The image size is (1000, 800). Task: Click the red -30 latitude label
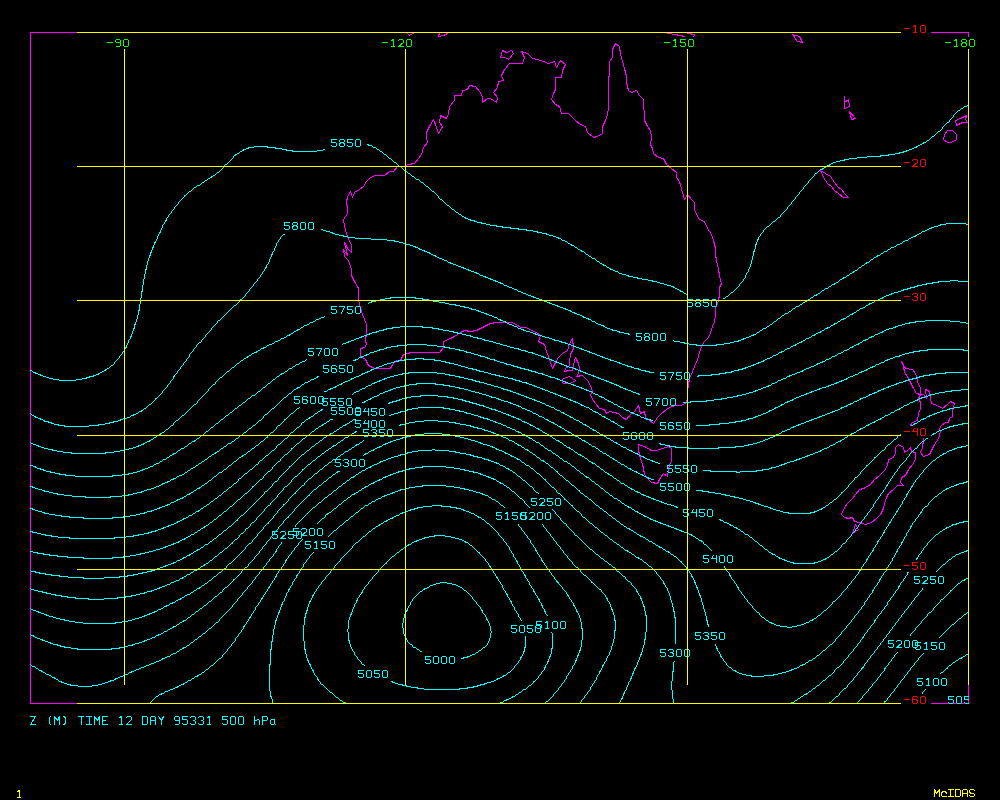point(914,298)
